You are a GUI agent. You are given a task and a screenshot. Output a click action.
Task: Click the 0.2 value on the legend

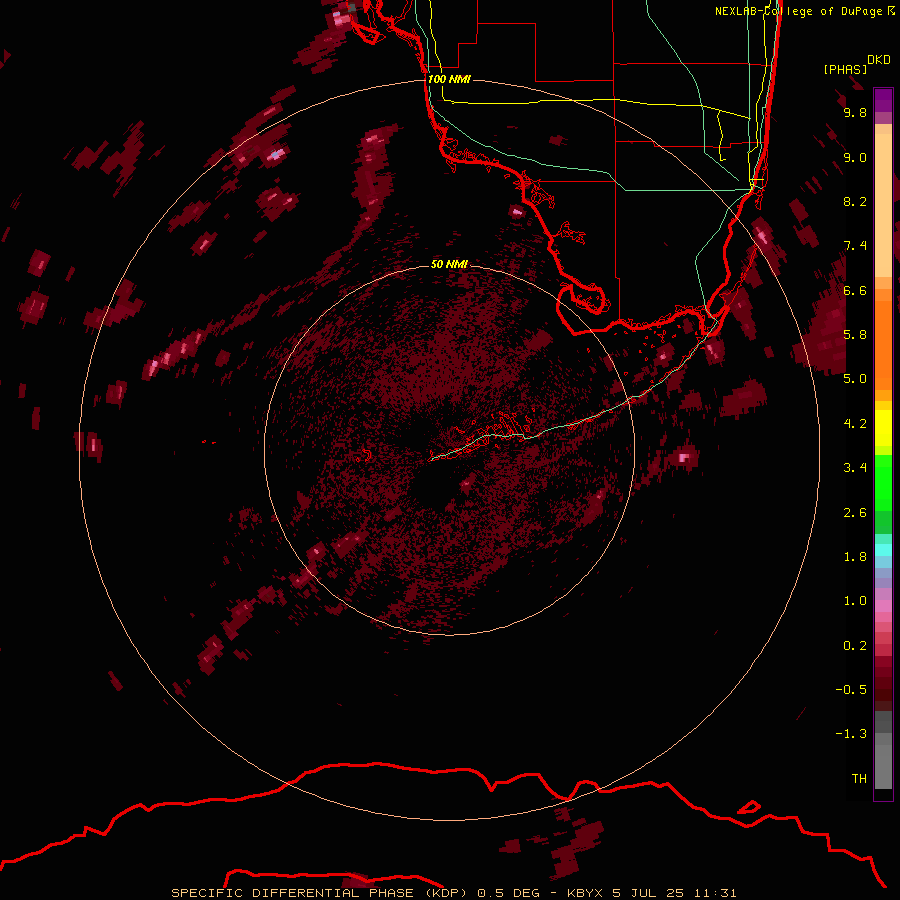(855, 646)
